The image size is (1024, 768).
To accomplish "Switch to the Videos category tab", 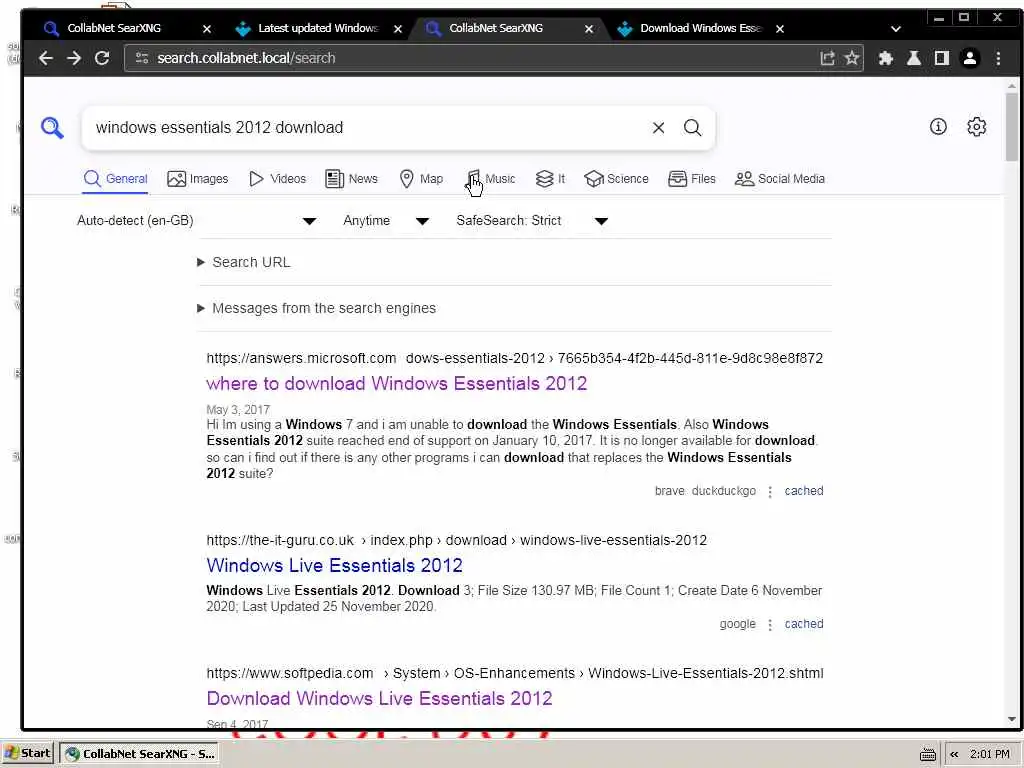I will [x=278, y=179].
